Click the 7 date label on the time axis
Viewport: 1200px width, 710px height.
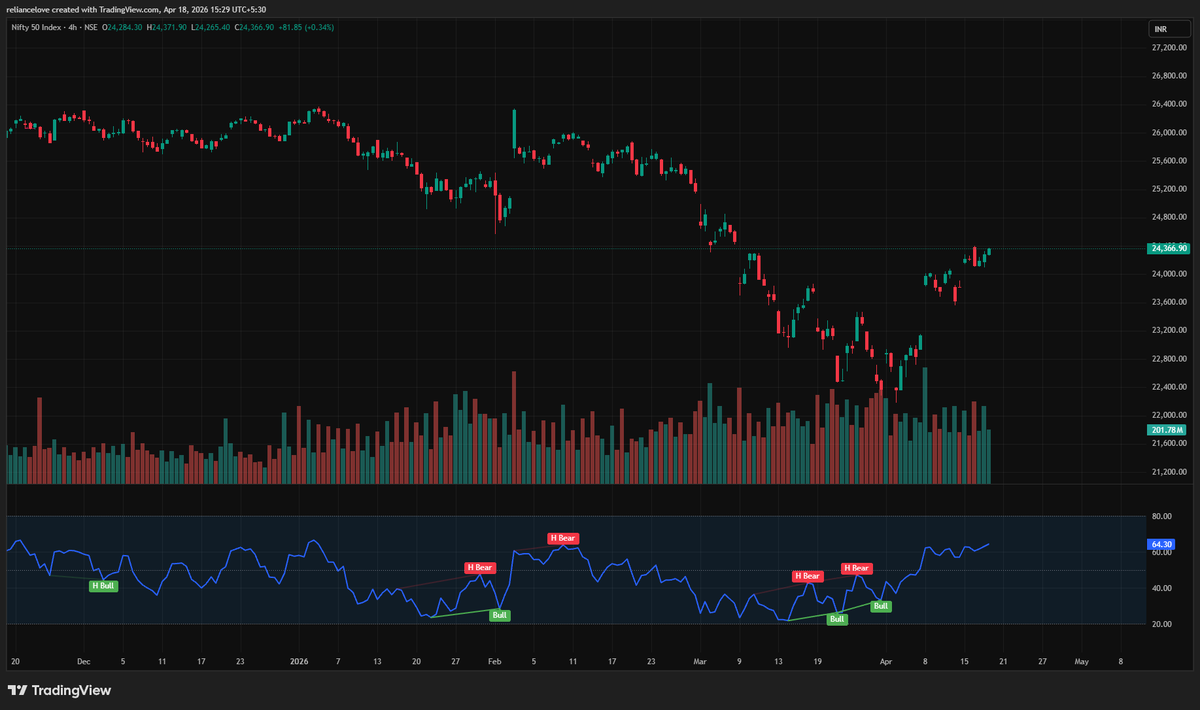(x=338, y=661)
